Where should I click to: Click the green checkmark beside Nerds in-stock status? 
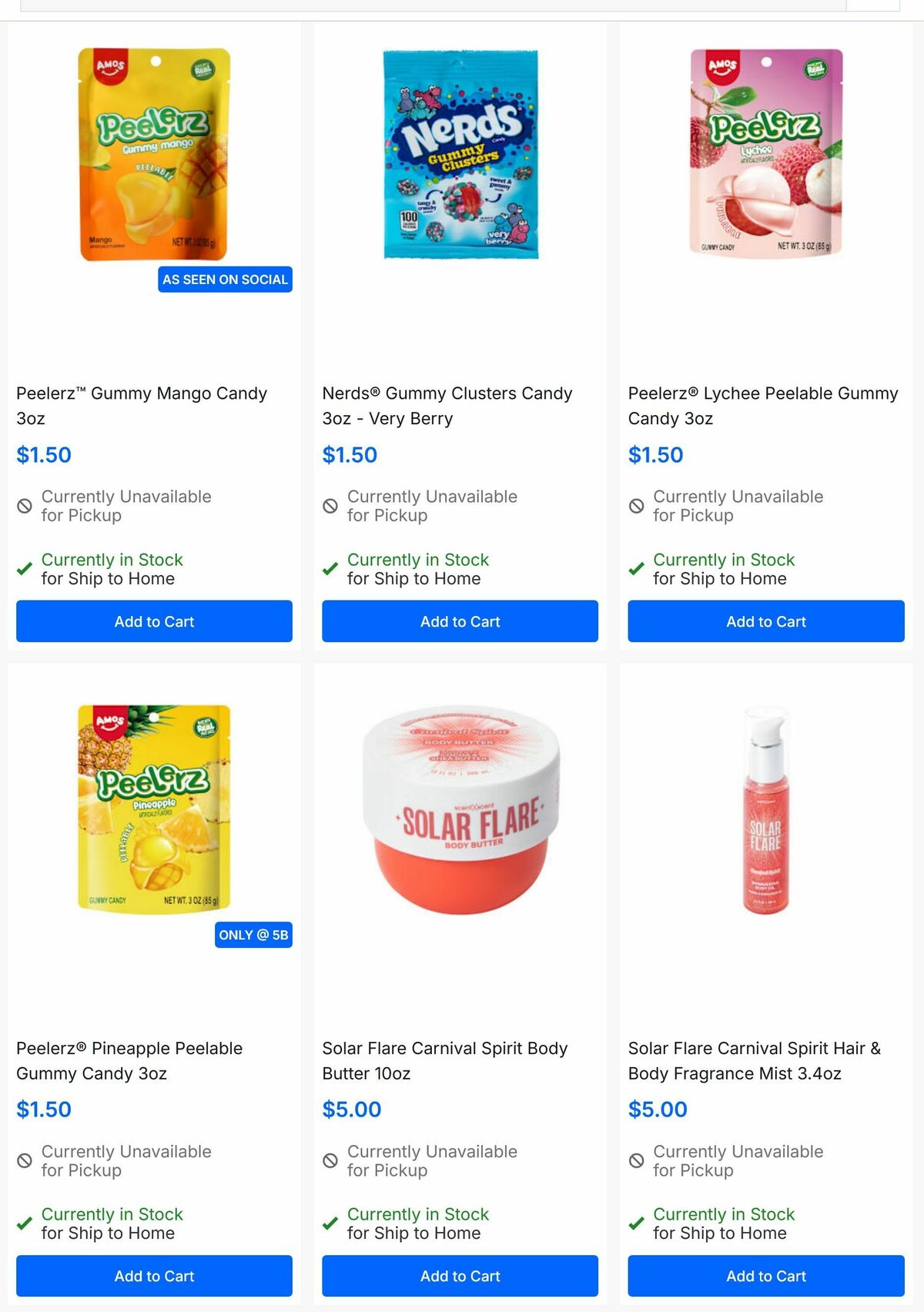tap(330, 569)
